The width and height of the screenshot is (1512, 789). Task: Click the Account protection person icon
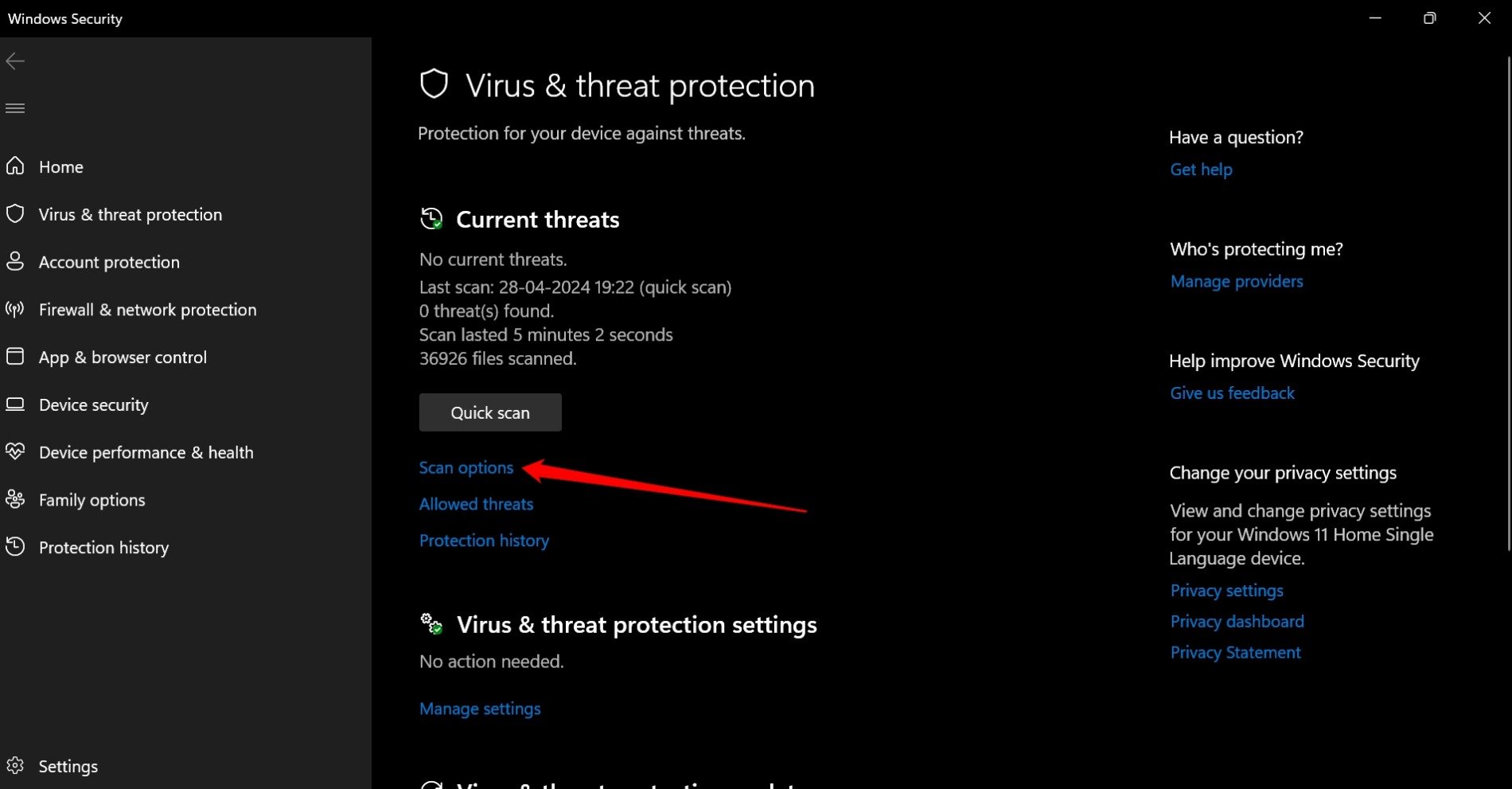click(x=15, y=261)
